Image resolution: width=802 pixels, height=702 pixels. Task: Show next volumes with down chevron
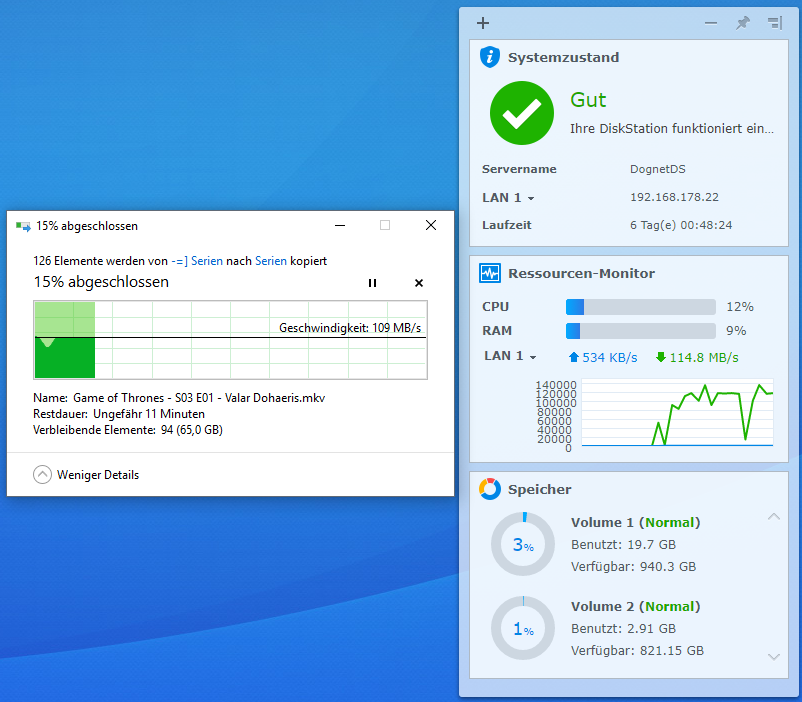click(x=774, y=656)
